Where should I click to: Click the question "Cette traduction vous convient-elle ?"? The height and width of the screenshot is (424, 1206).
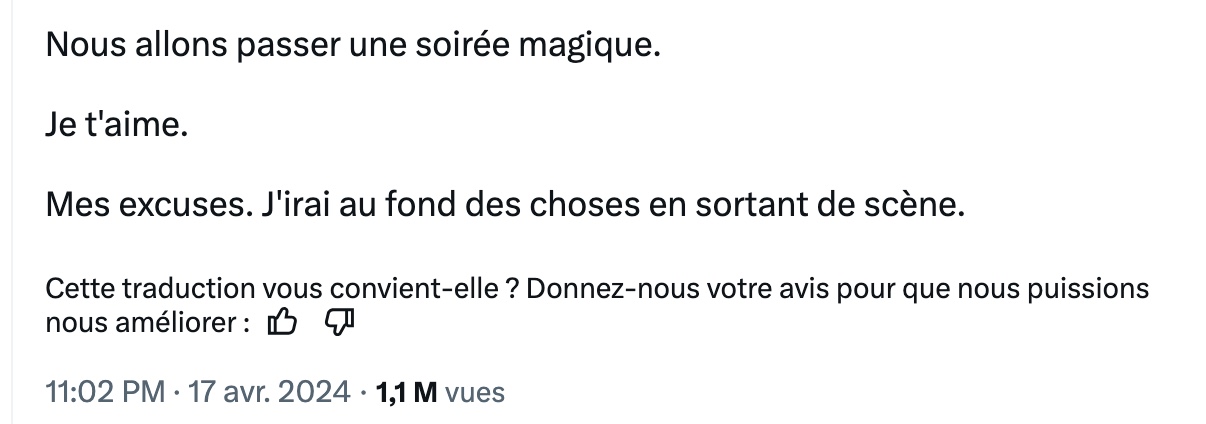coord(281,289)
